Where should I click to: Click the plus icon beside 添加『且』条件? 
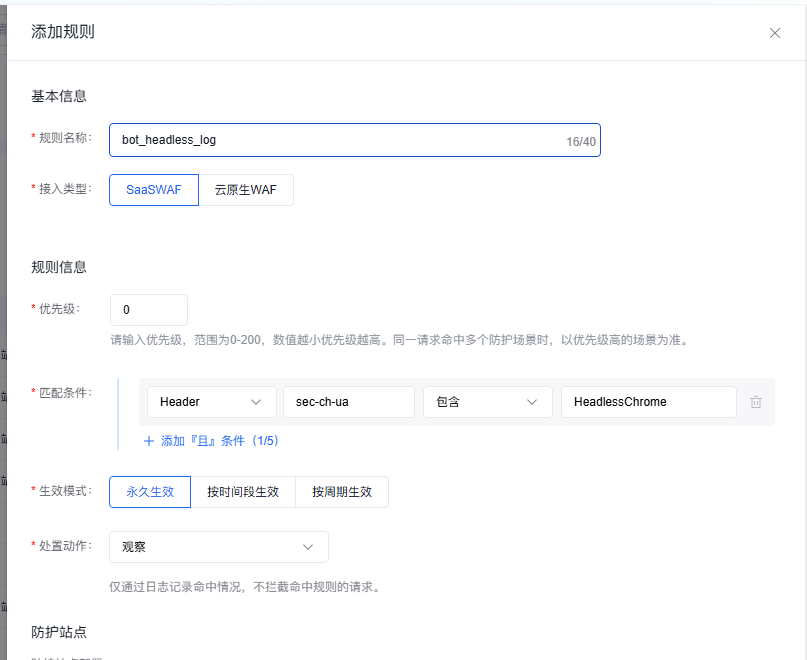click(149, 441)
